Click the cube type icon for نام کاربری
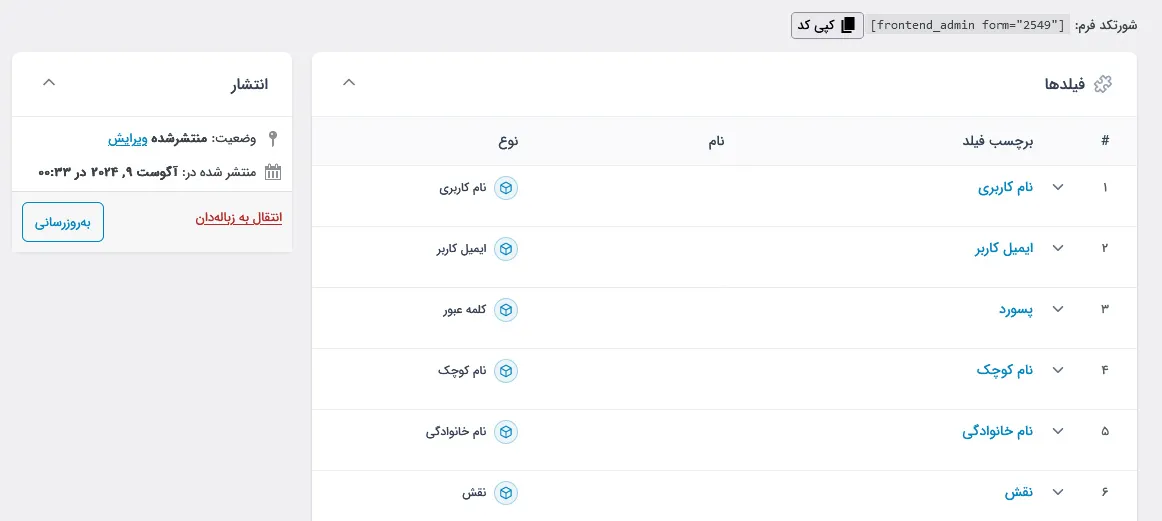 point(505,188)
